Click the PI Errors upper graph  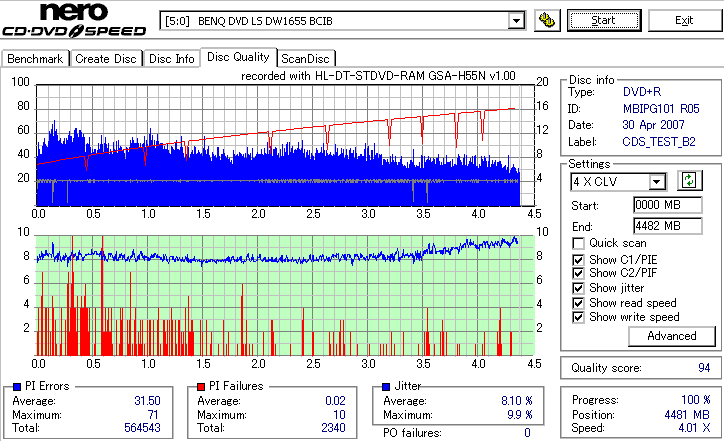click(x=285, y=145)
